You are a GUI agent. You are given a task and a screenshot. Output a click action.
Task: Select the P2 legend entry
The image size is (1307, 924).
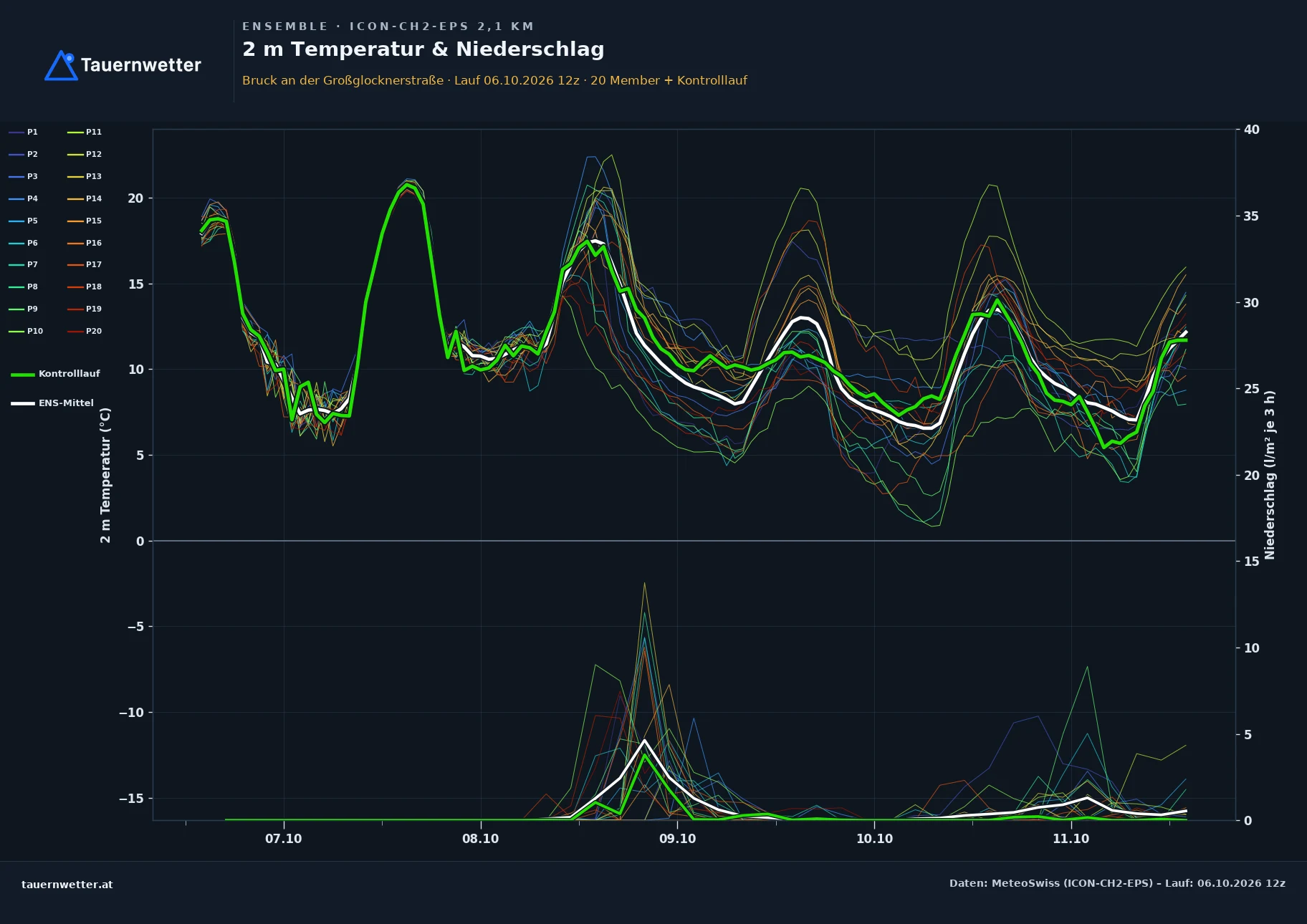pos(24,154)
